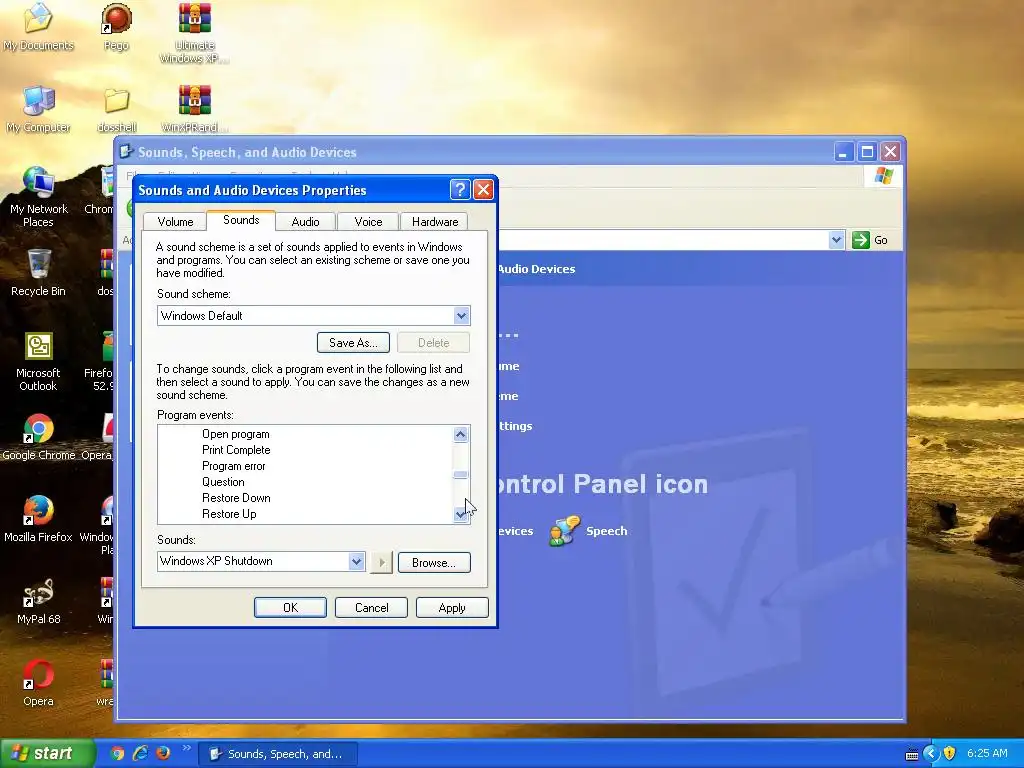Switch to the Audio tab
The width and height of the screenshot is (1024, 768).
click(305, 221)
